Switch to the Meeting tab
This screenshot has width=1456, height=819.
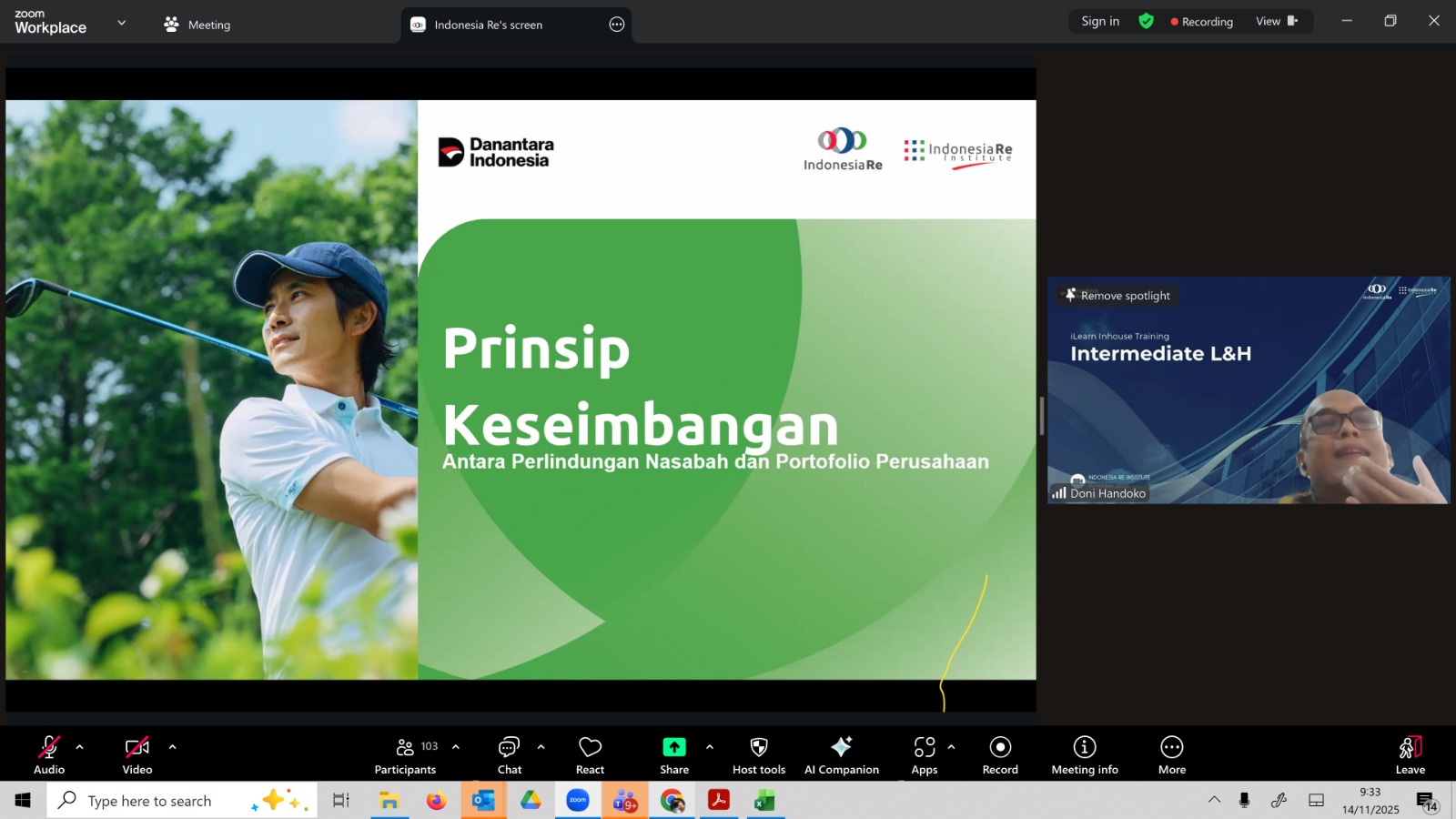[x=197, y=25]
